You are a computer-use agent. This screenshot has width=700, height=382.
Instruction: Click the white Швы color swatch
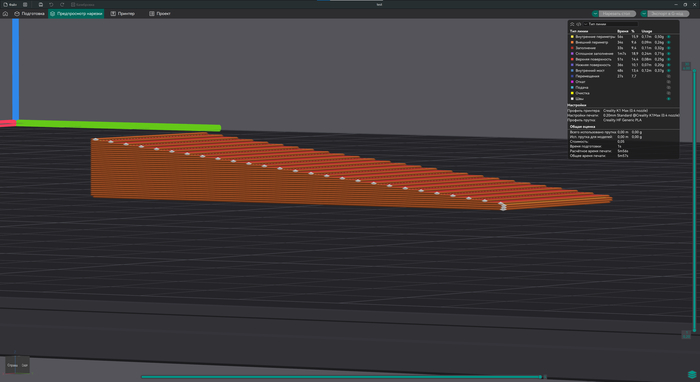(572, 99)
